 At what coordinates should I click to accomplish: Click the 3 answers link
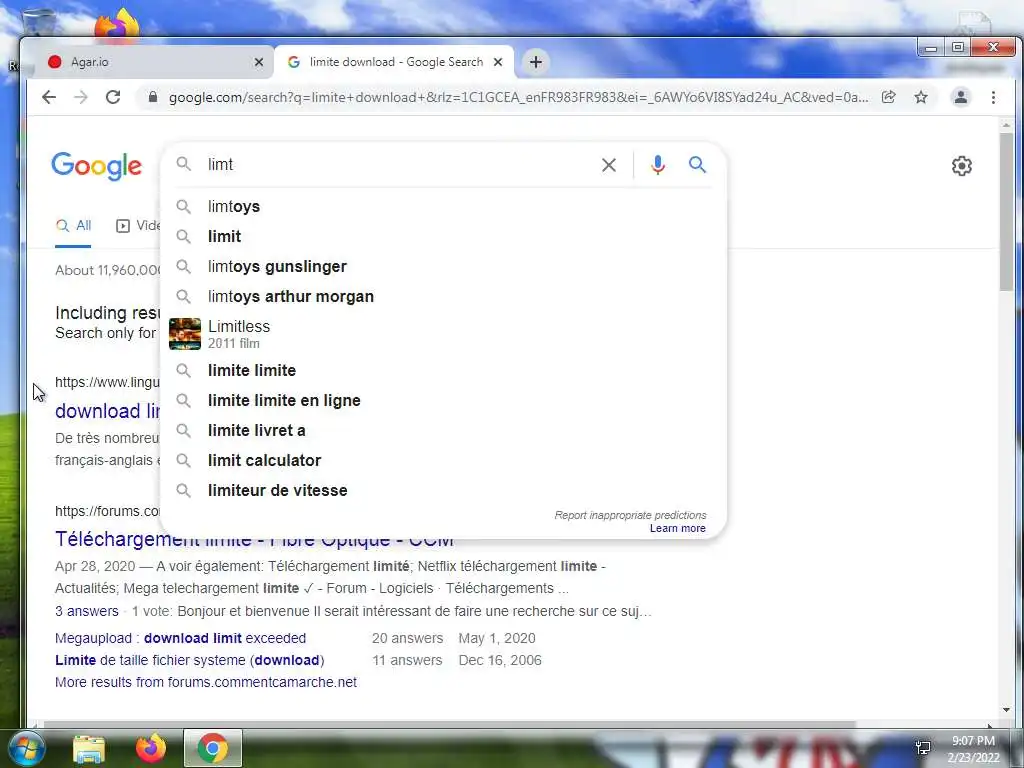pyautogui.click(x=87, y=611)
